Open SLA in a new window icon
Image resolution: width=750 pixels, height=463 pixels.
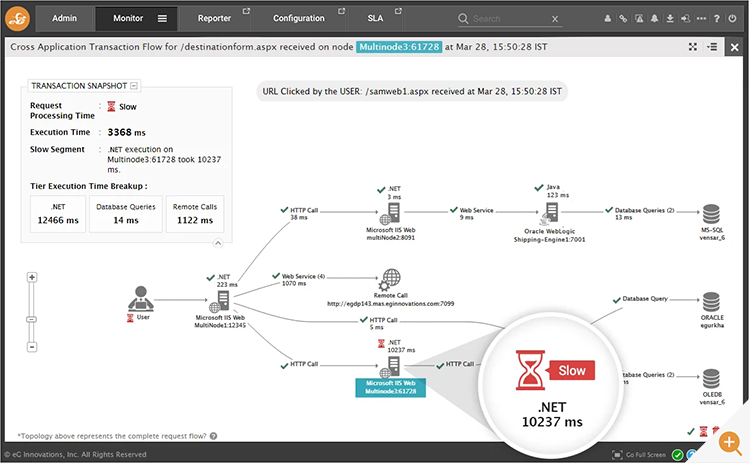[398, 11]
